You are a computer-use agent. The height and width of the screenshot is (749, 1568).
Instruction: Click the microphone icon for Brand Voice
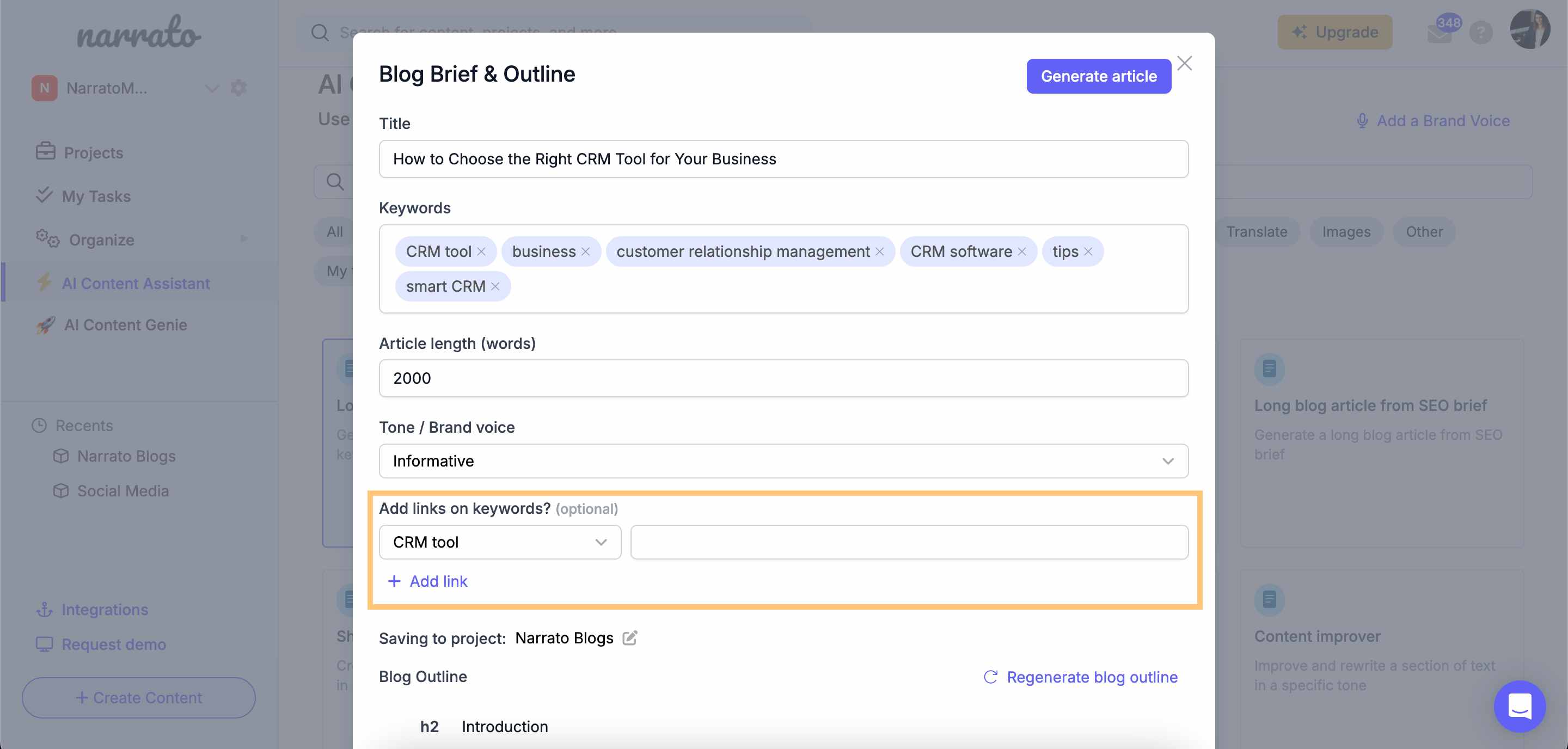click(1362, 121)
